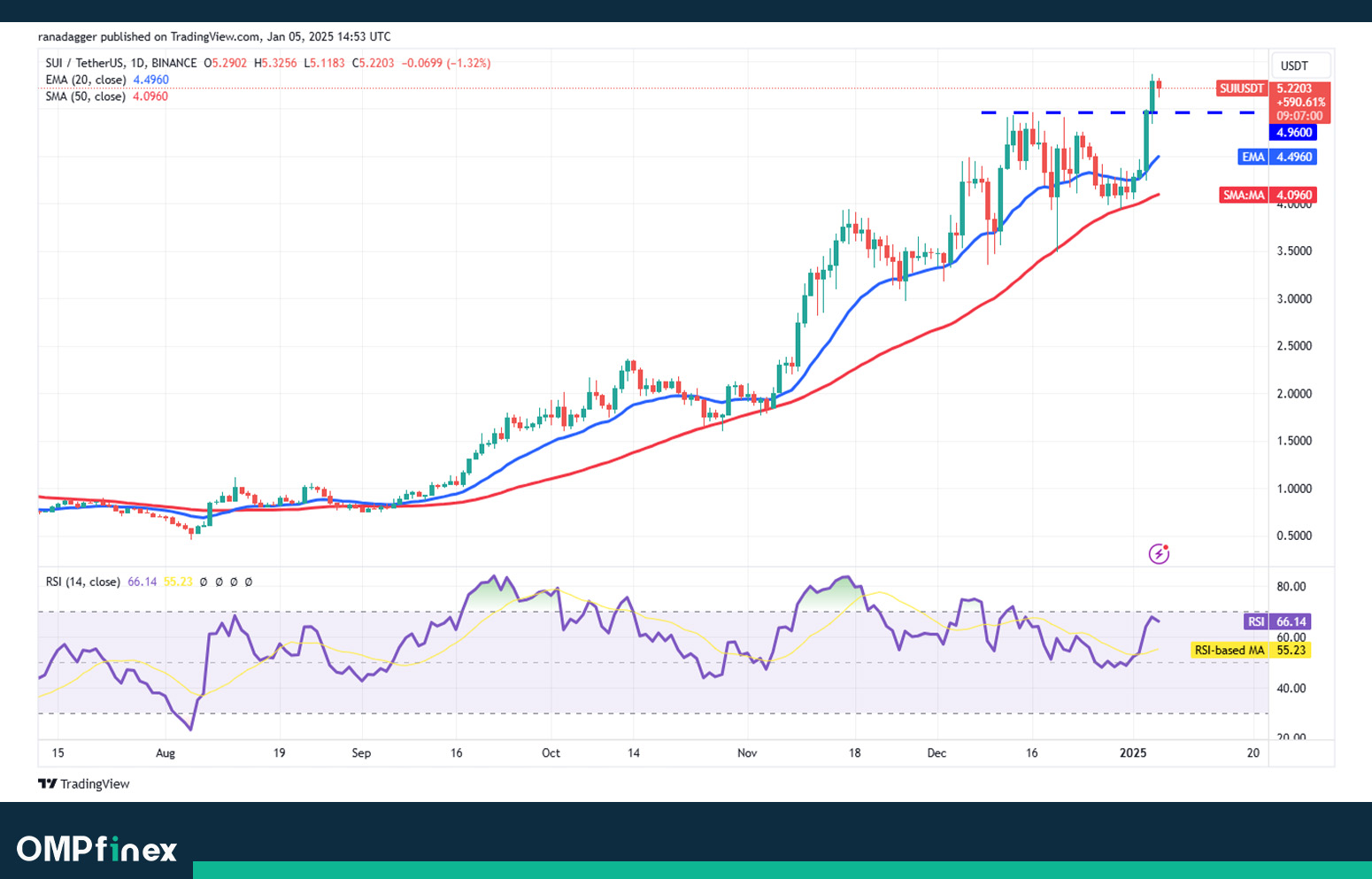
Task: Click the 09:07:00 candle countdown timer
Action: tap(1299, 117)
